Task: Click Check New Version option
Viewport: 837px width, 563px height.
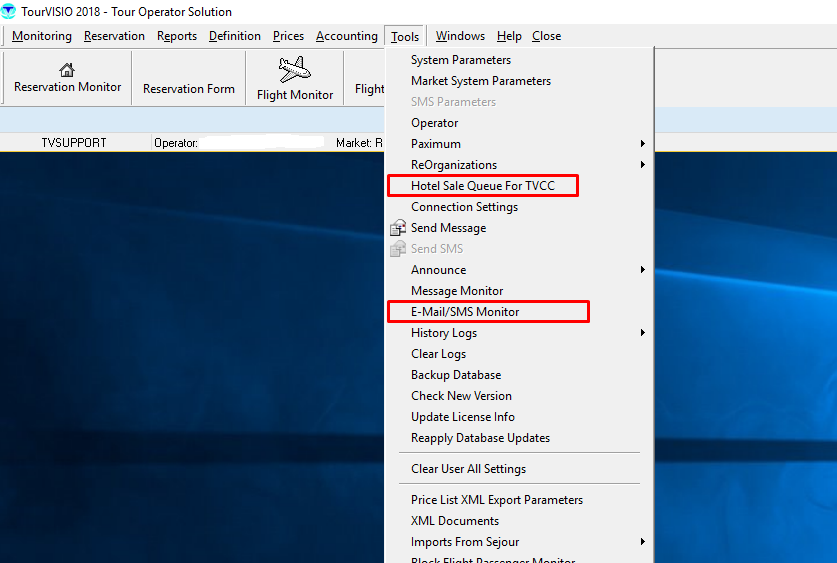Action: coord(461,396)
